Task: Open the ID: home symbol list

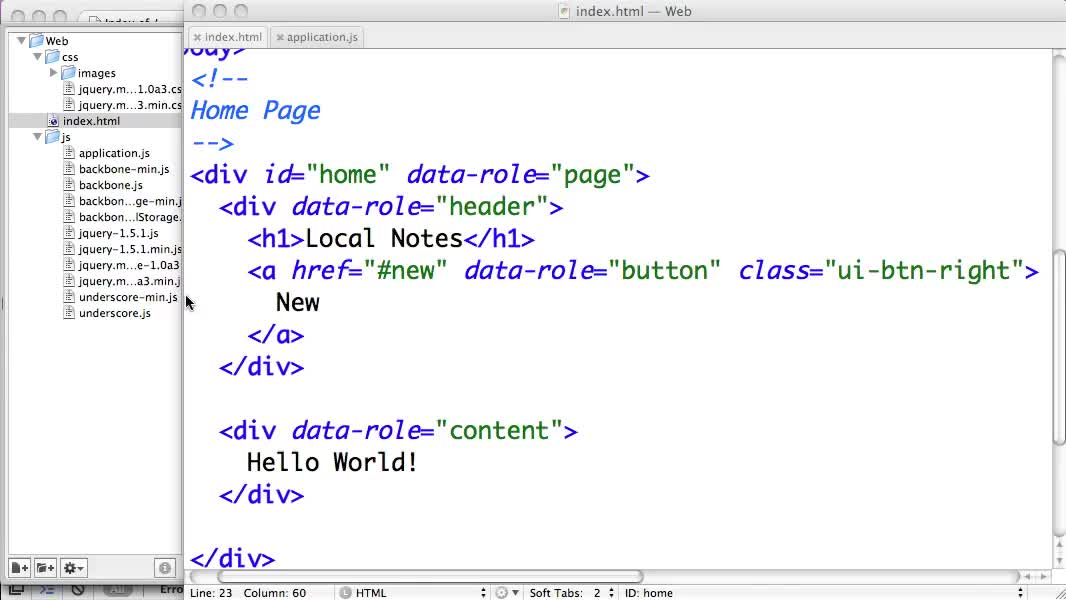Action: 650,591
